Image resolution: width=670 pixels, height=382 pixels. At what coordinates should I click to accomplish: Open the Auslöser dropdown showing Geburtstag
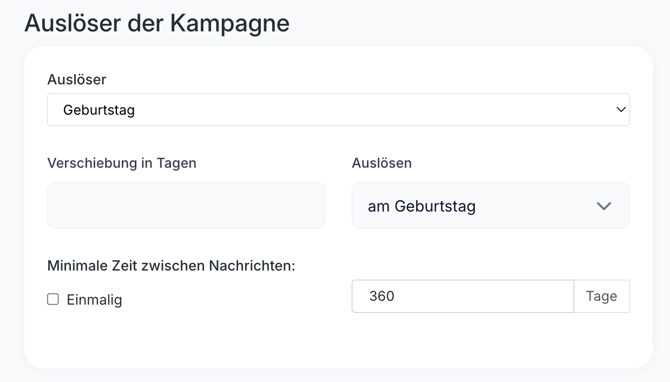click(338, 110)
